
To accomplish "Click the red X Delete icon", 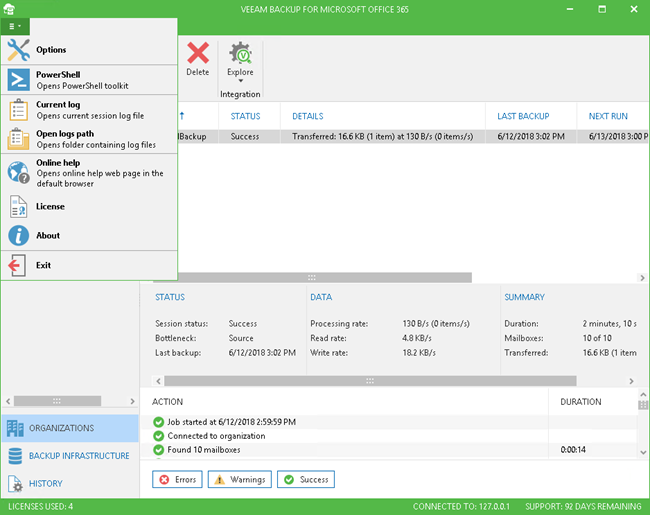I will point(198,53).
